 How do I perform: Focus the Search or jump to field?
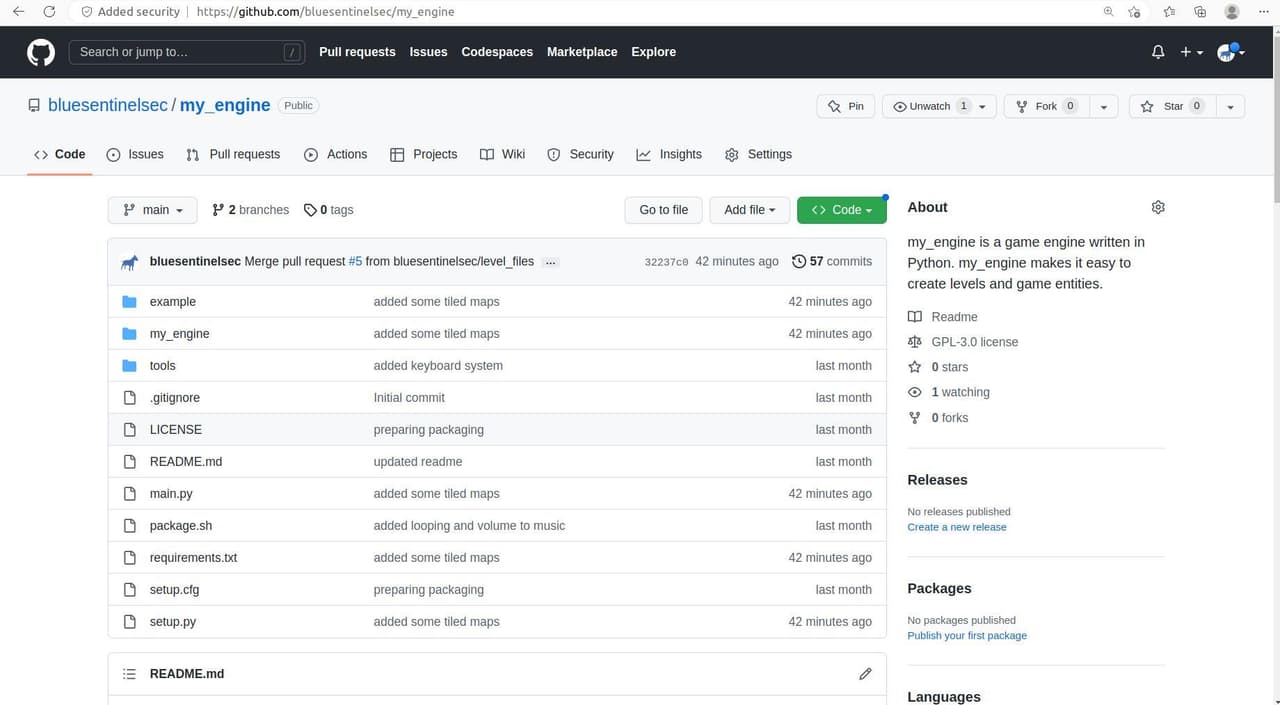187,52
